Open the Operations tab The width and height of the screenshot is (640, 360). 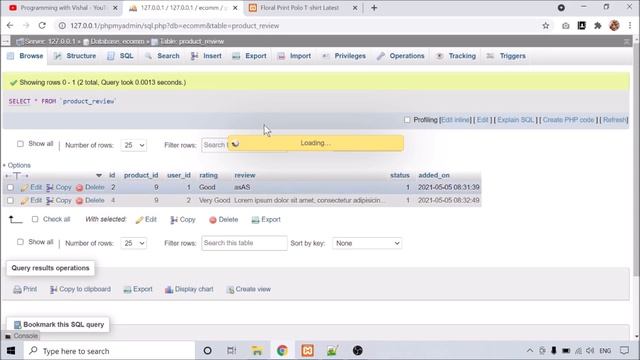(401, 56)
